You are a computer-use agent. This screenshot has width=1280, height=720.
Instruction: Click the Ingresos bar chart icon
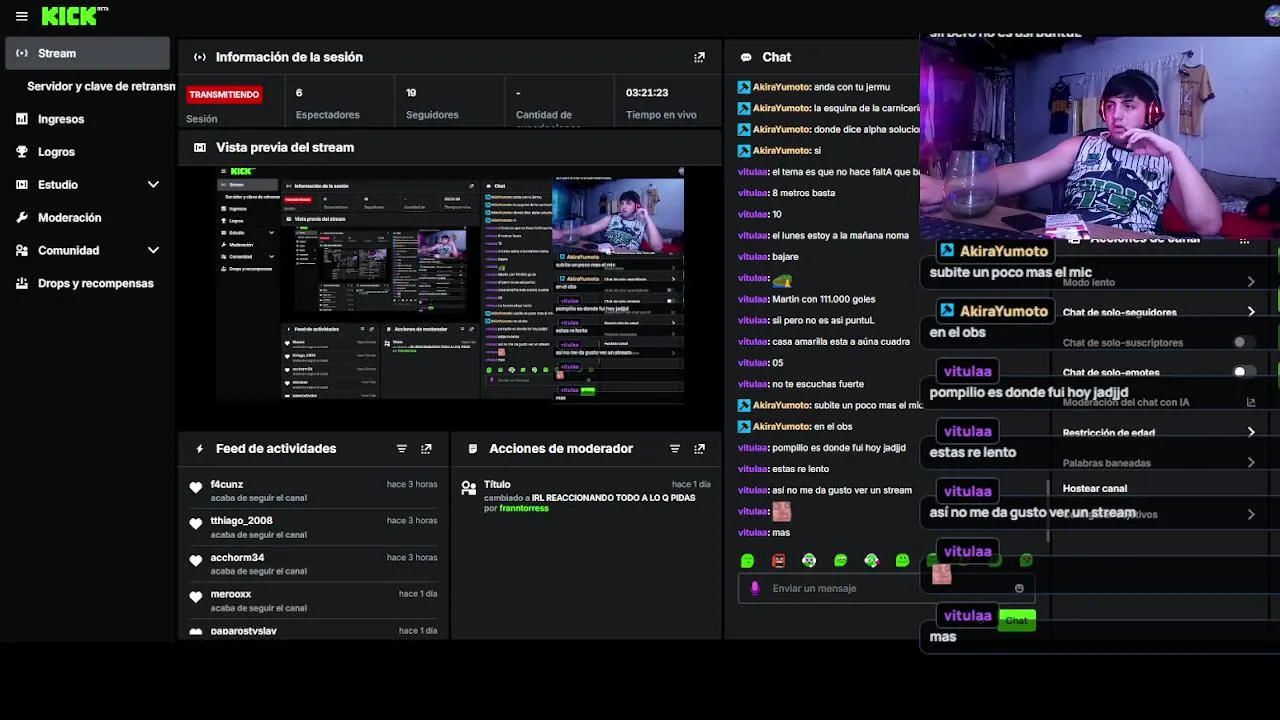(x=22, y=119)
